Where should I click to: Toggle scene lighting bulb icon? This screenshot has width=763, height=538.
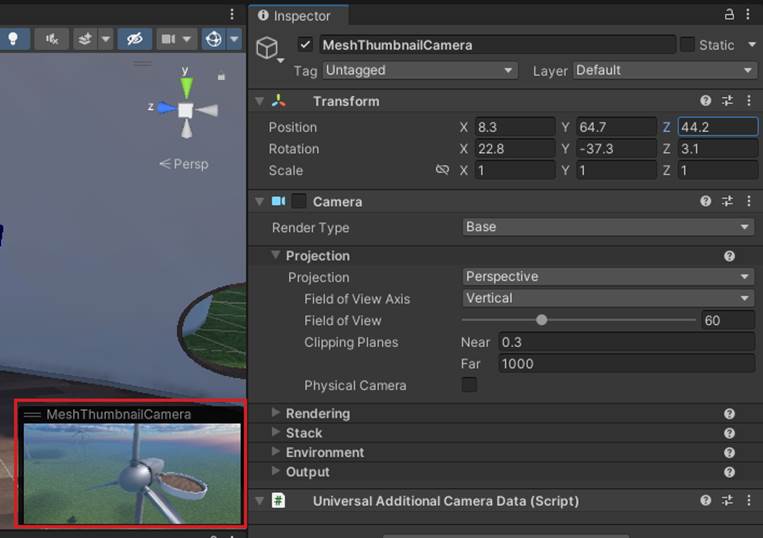[x=13, y=39]
